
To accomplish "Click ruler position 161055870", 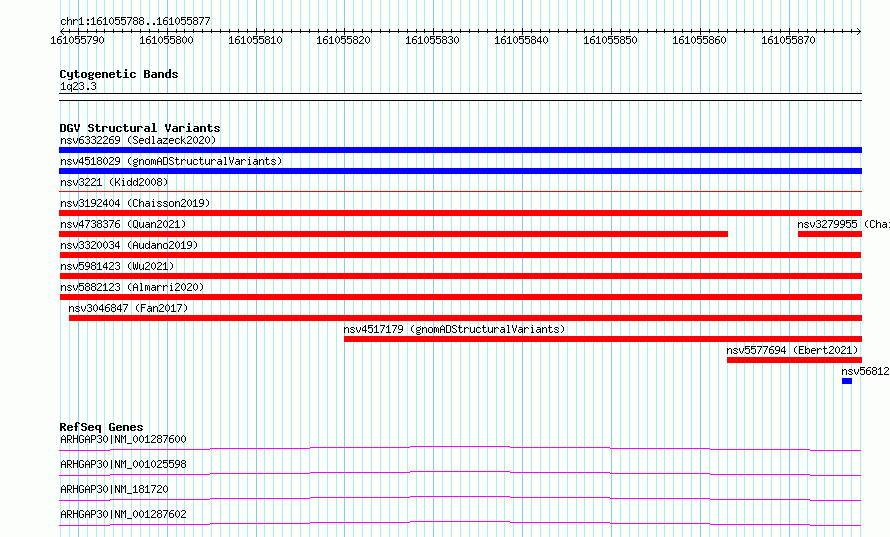I will tap(788, 40).
